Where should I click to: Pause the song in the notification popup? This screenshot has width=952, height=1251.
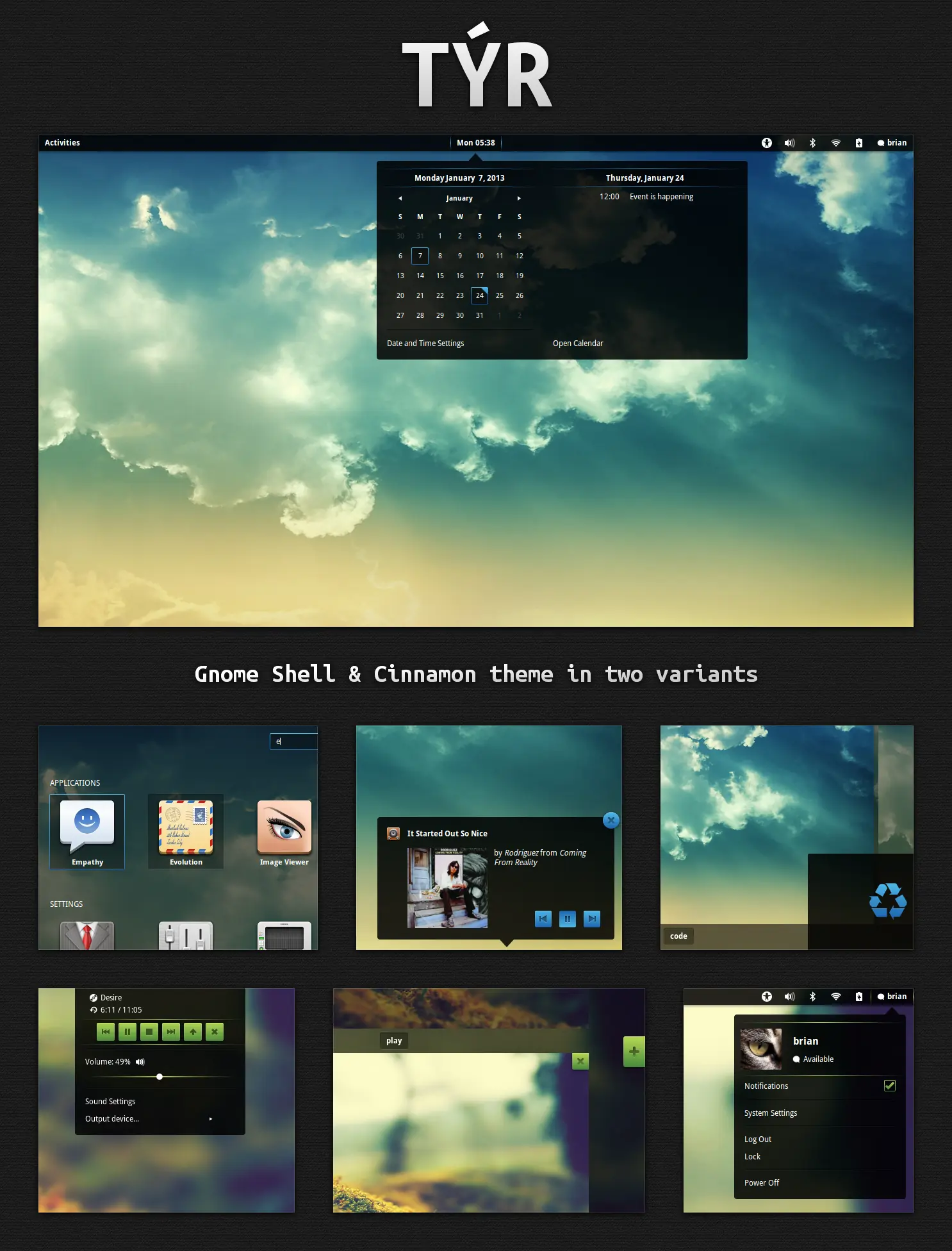[568, 918]
